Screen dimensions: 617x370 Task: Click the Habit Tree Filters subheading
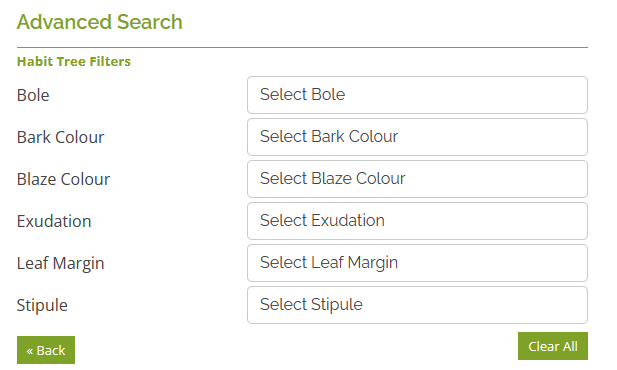[74, 61]
